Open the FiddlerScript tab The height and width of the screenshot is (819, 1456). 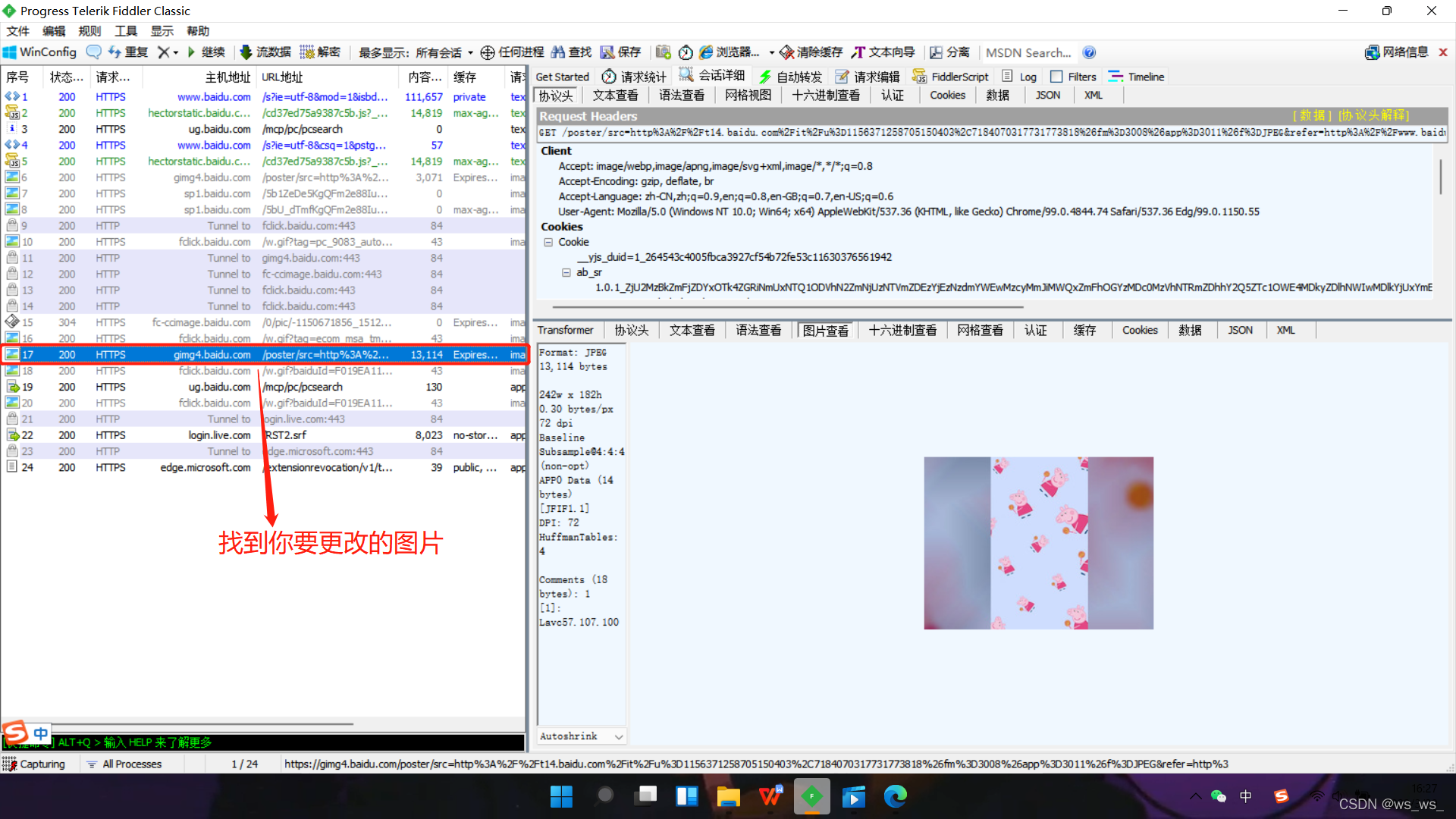[951, 77]
